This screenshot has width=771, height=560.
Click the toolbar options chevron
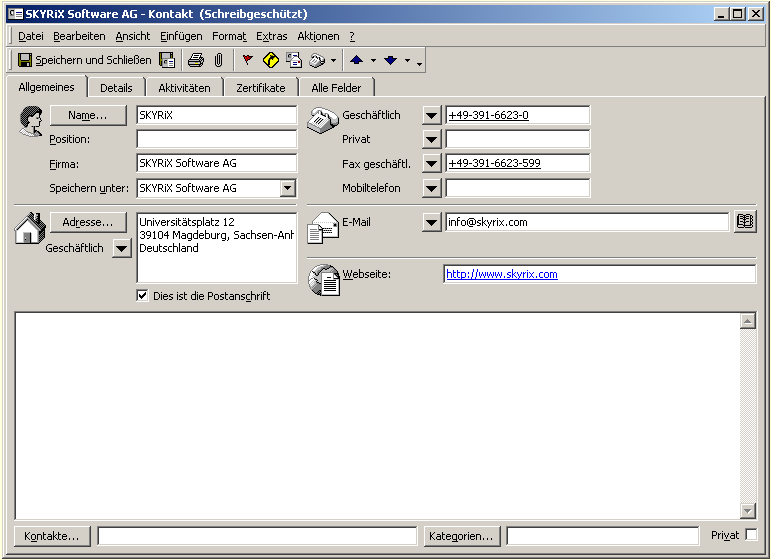(419, 63)
